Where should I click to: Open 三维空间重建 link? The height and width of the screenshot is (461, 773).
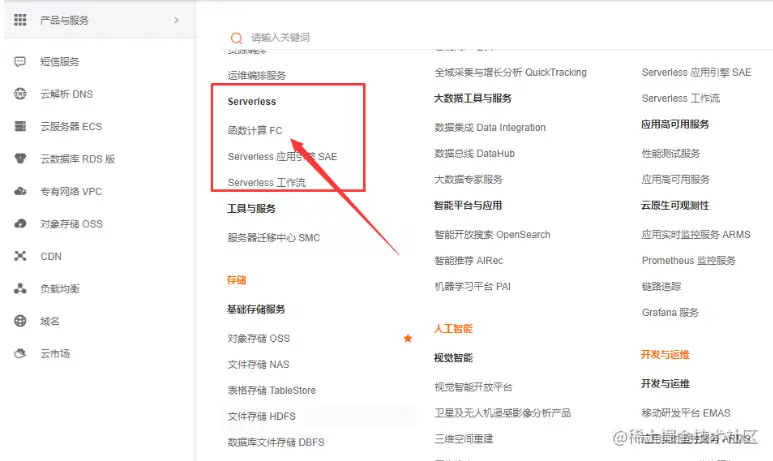[x=464, y=439]
